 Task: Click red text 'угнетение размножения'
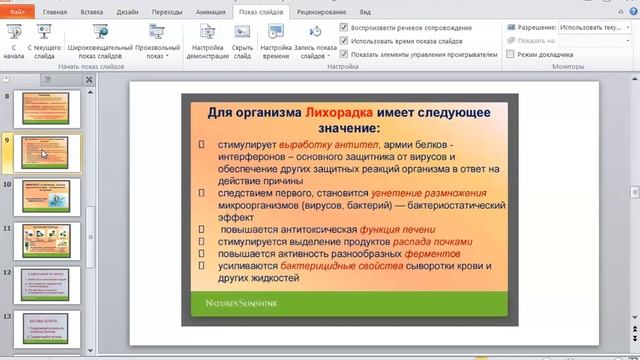(x=429, y=193)
